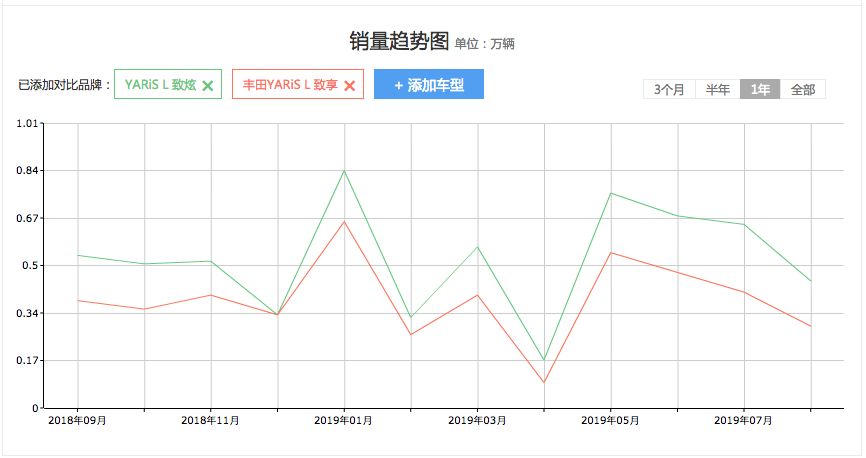Click the 丰田YARiS L 致享 brand tag label
Screen dimensions: 866x458
[290, 85]
